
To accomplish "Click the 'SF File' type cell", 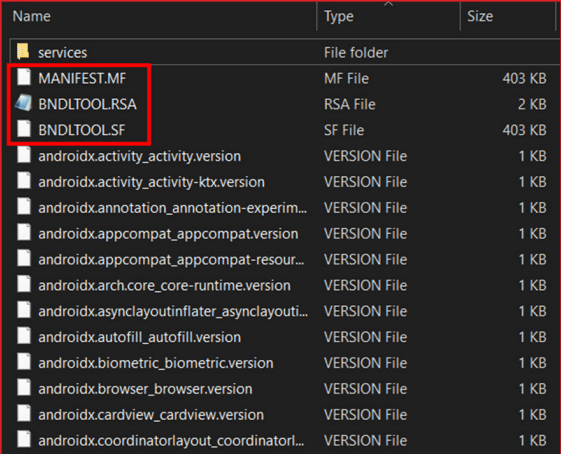I will (344, 130).
